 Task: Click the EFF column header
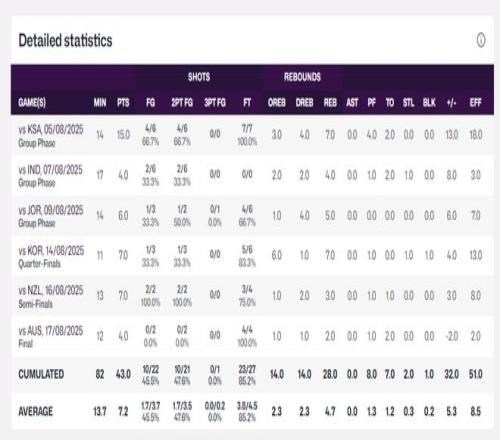pyautogui.click(x=476, y=103)
